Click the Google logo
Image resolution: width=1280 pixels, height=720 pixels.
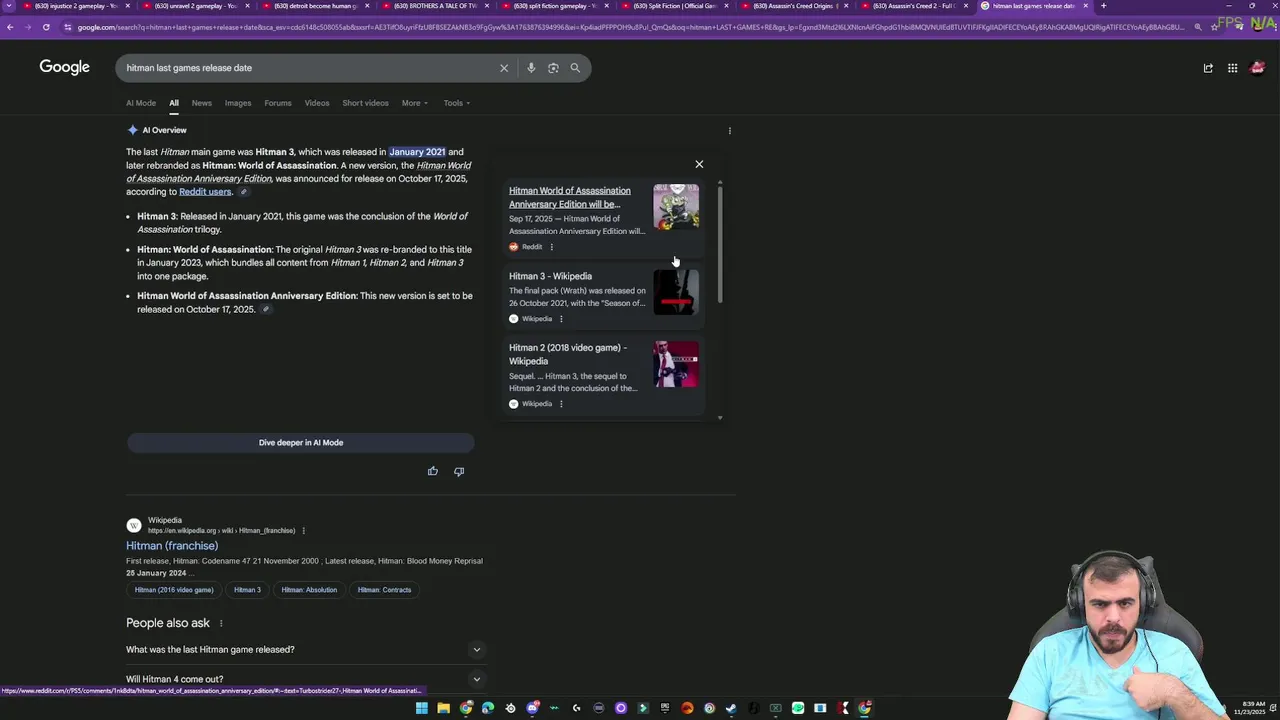[x=64, y=67]
